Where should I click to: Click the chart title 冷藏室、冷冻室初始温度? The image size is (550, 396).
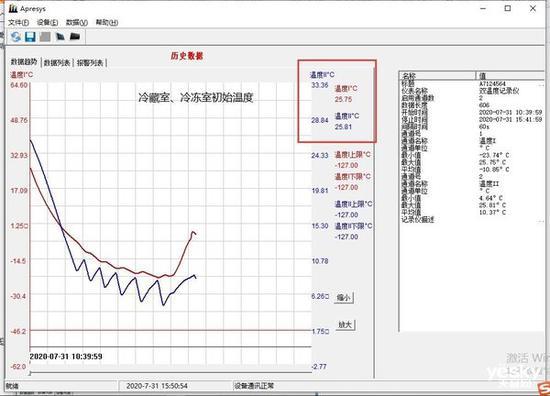[195, 97]
